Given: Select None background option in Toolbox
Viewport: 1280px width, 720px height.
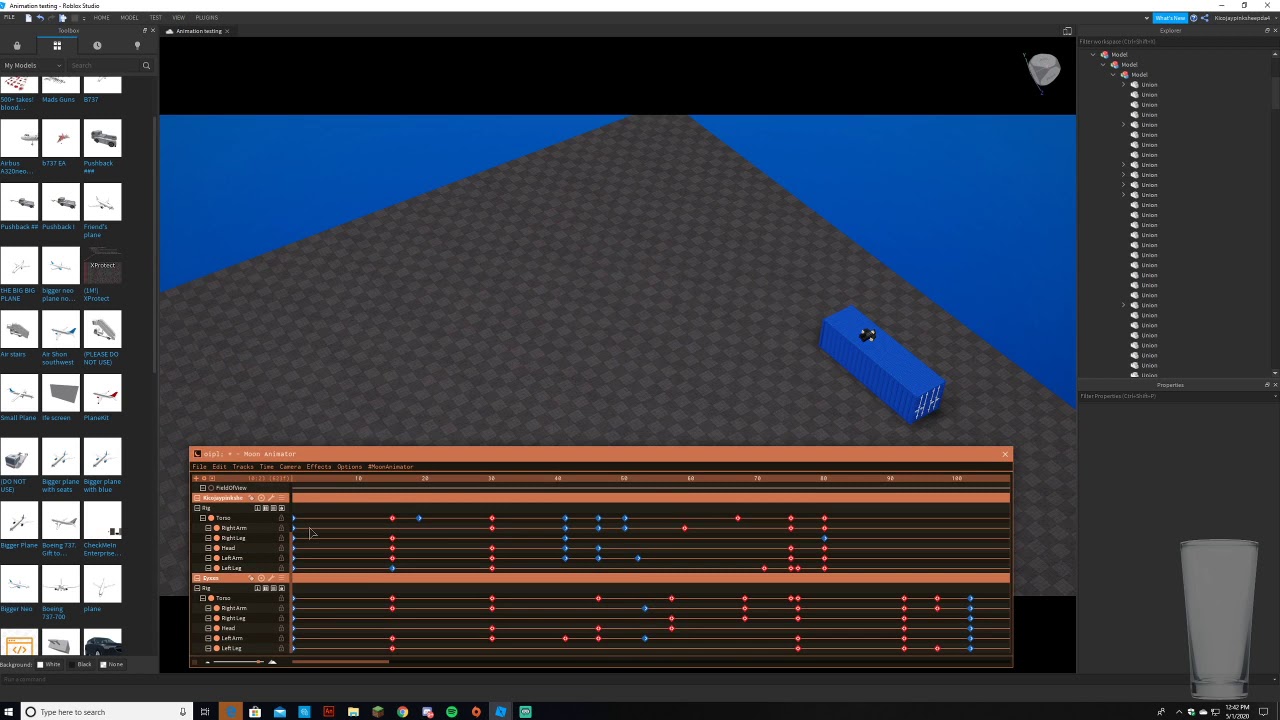Looking at the screenshot, I should pyautogui.click(x=111, y=664).
